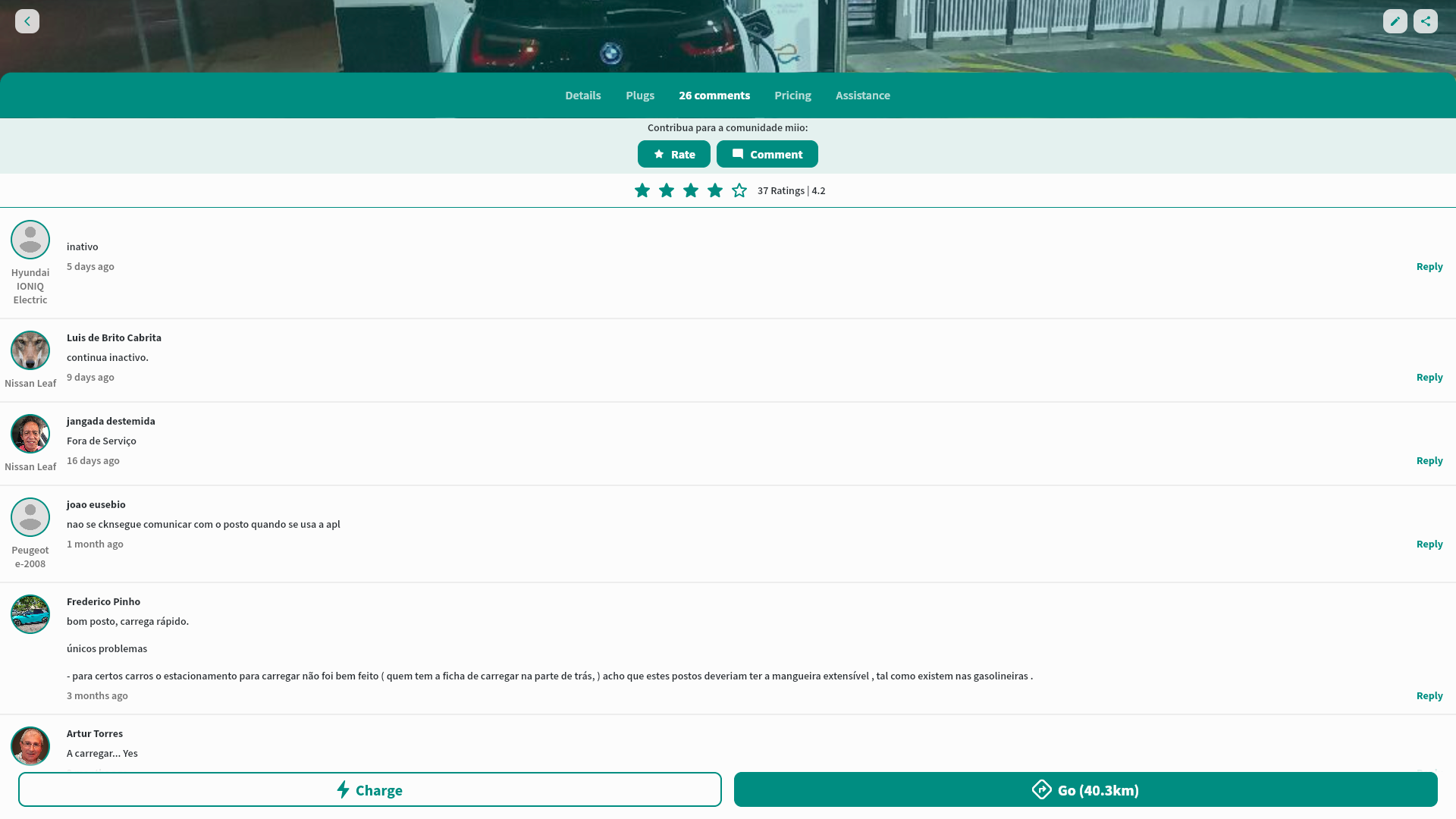Reply to Frederico Pinho's comment
The height and width of the screenshot is (819, 1456).
1429,695
